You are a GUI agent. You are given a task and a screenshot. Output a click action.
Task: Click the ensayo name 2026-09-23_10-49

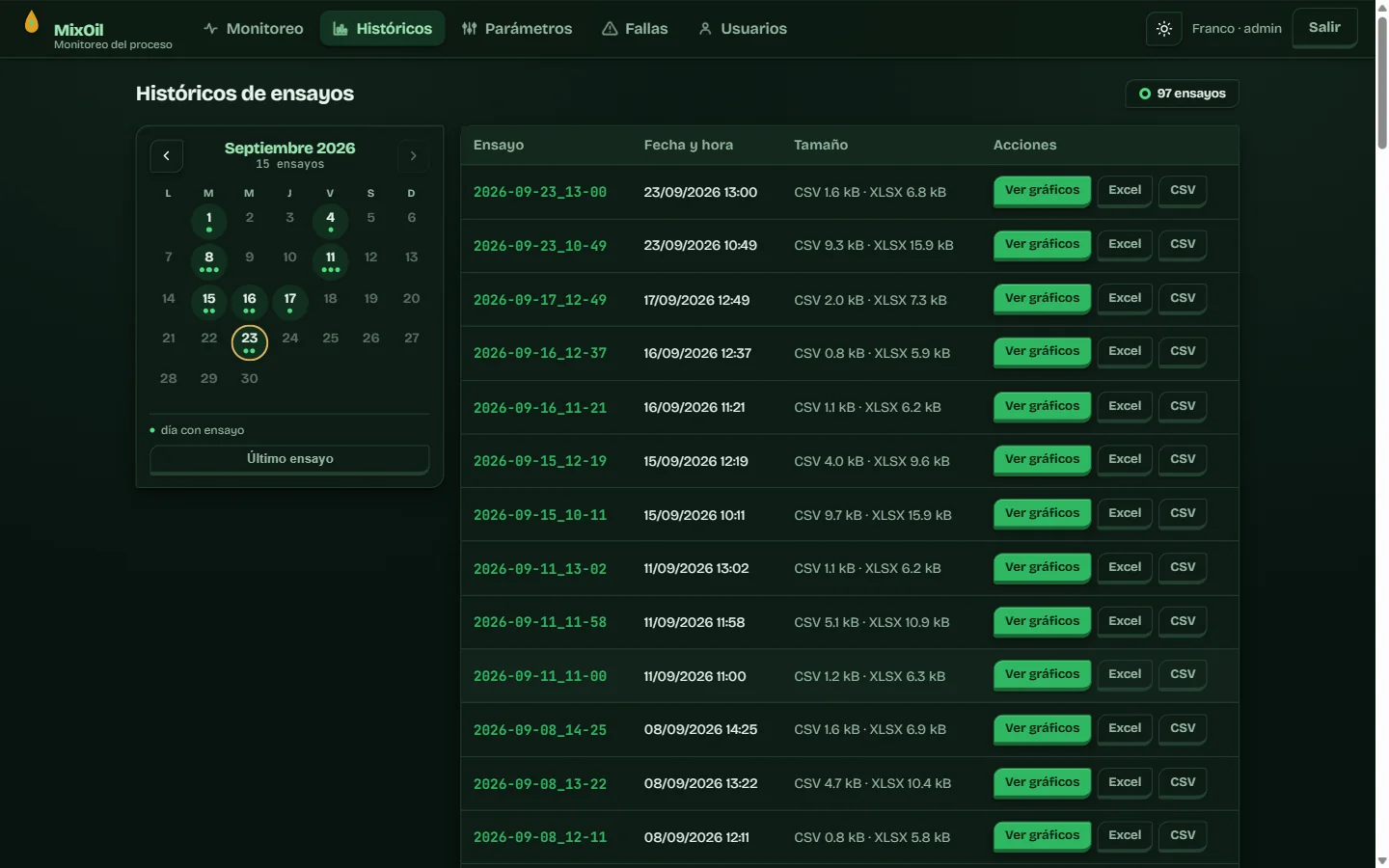pos(540,246)
